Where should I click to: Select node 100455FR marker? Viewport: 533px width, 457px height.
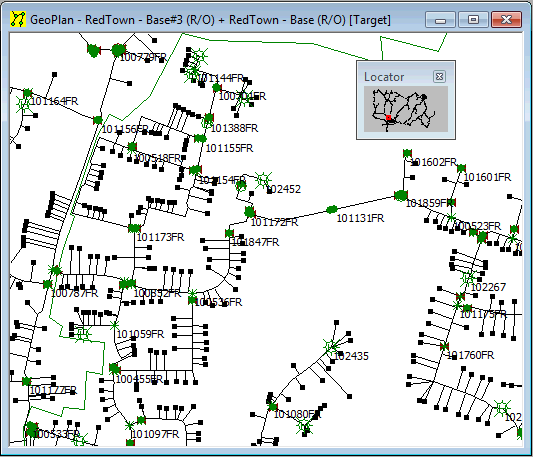[115, 369]
